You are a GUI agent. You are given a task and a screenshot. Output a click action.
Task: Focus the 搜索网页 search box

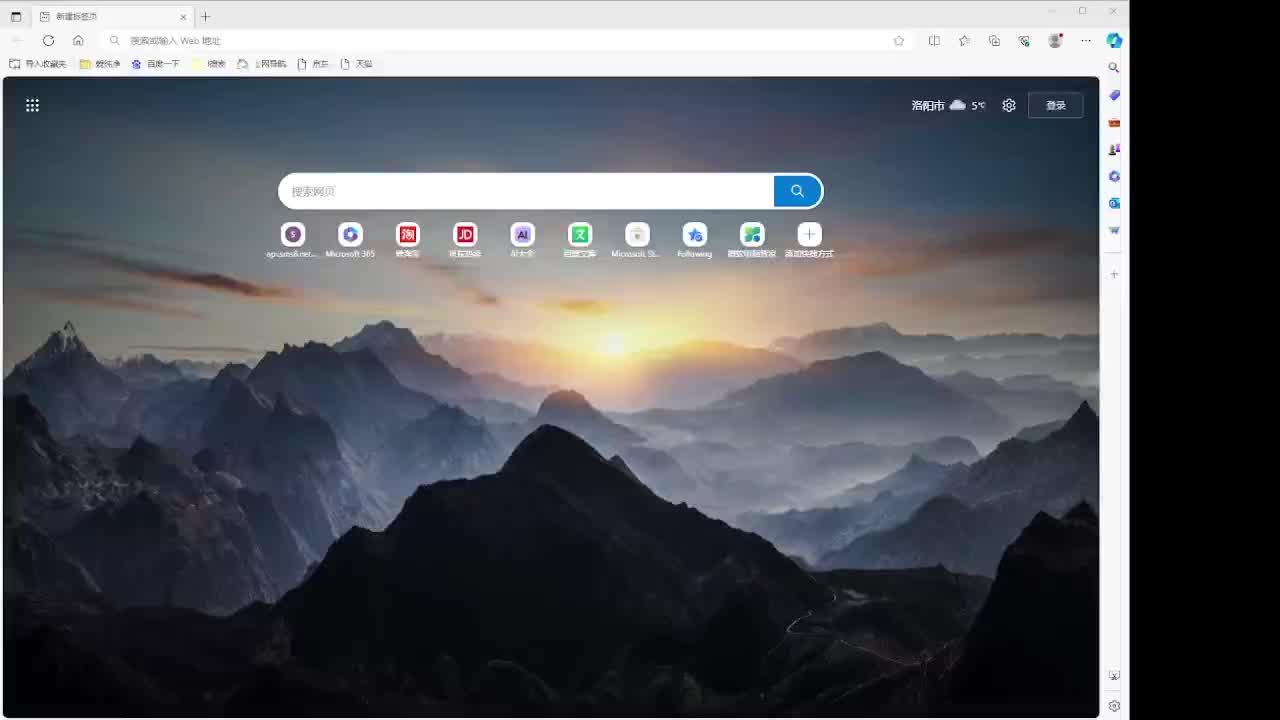(525, 191)
